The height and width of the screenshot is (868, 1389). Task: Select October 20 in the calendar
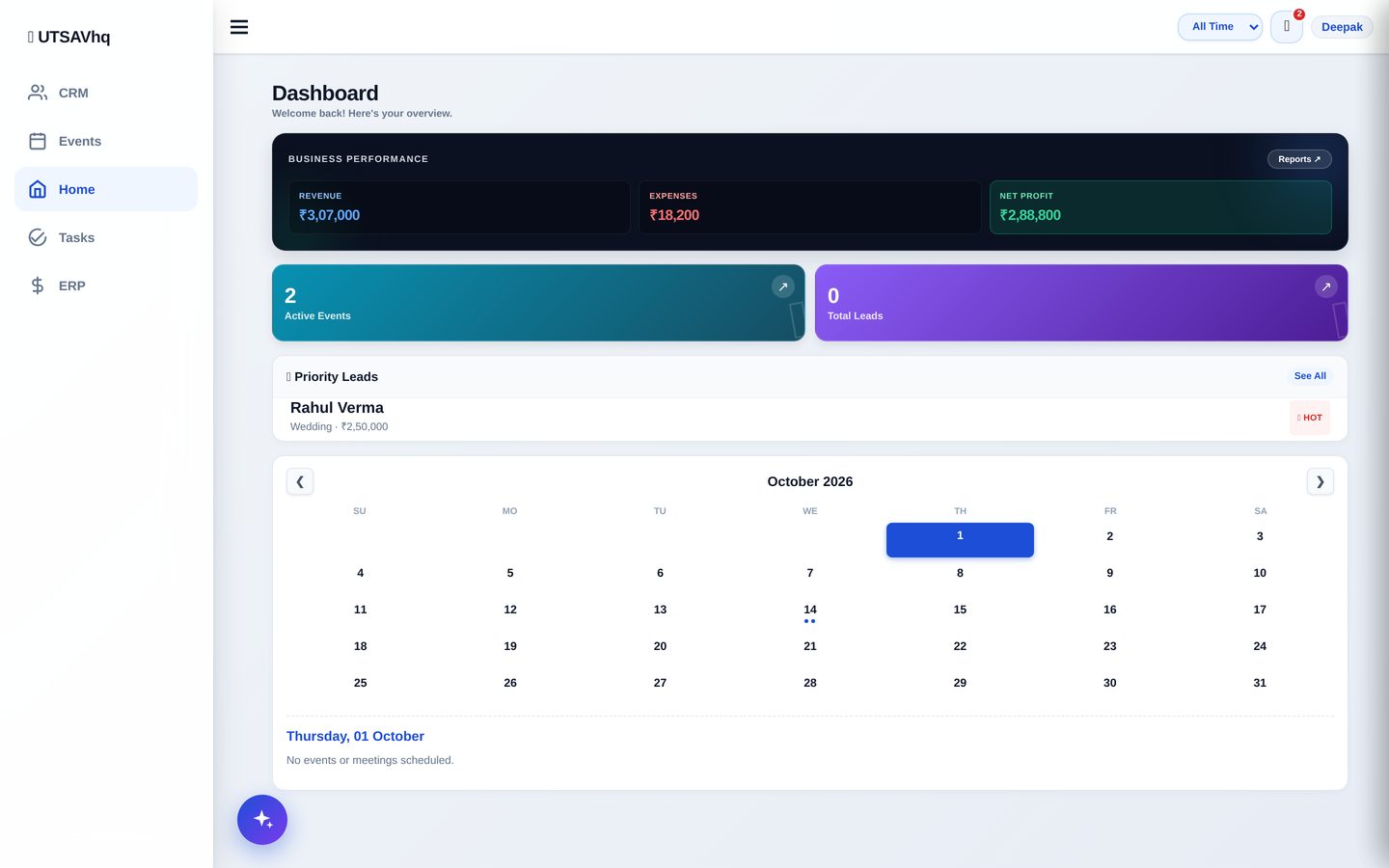[x=660, y=646]
